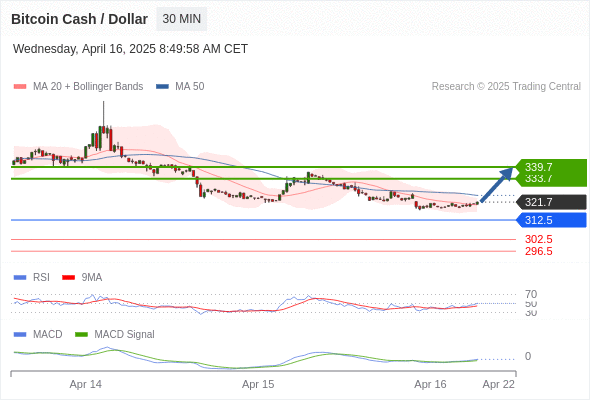Click the tallest candlestick wick on Apr 14
590x400 pixels.
tap(103, 115)
